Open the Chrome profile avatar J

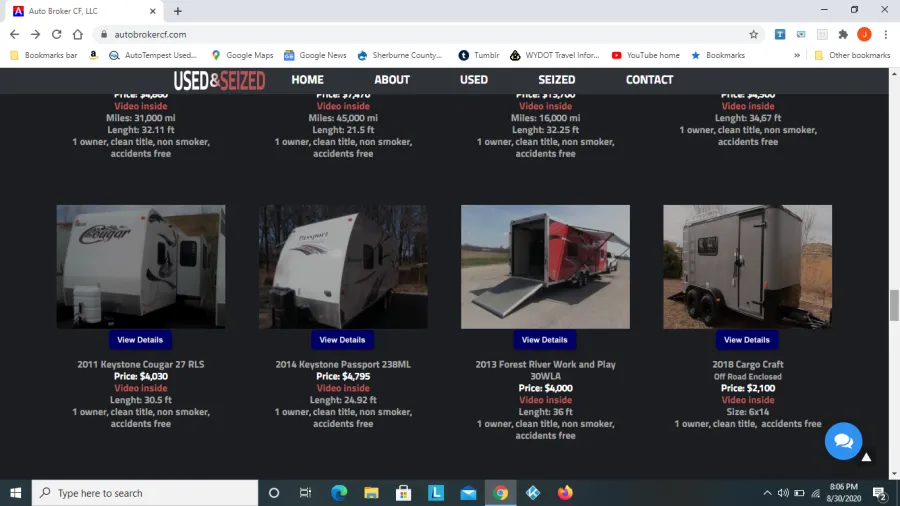(864, 34)
